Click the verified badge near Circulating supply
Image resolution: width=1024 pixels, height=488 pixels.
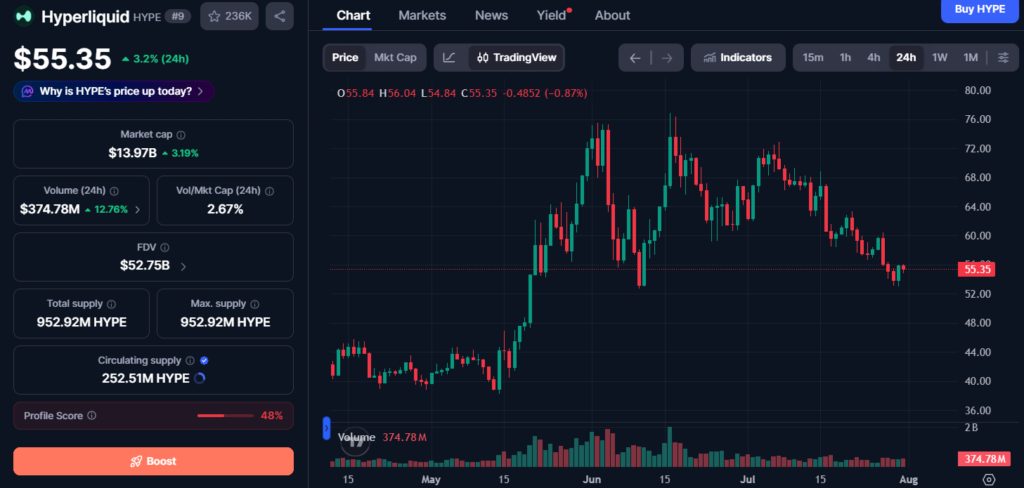coord(204,361)
